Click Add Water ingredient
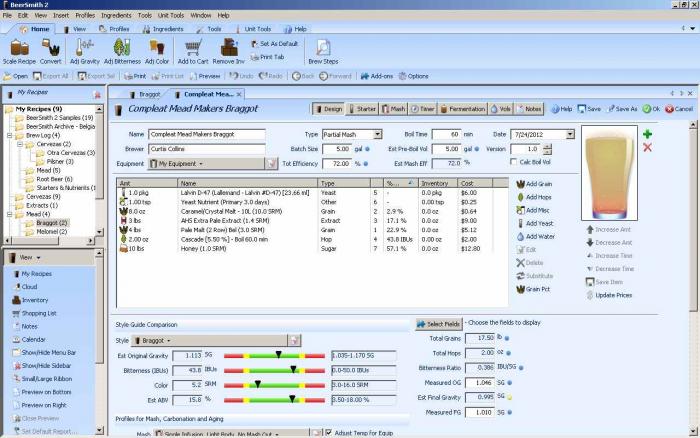Screen dimensions: 700x438 (535, 236)
